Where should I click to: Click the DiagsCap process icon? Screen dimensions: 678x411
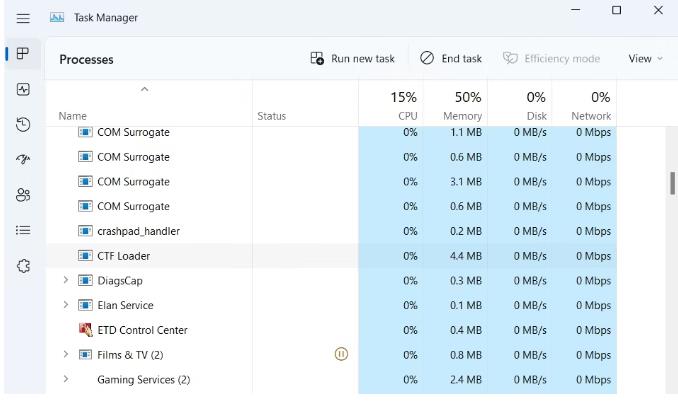85,280
